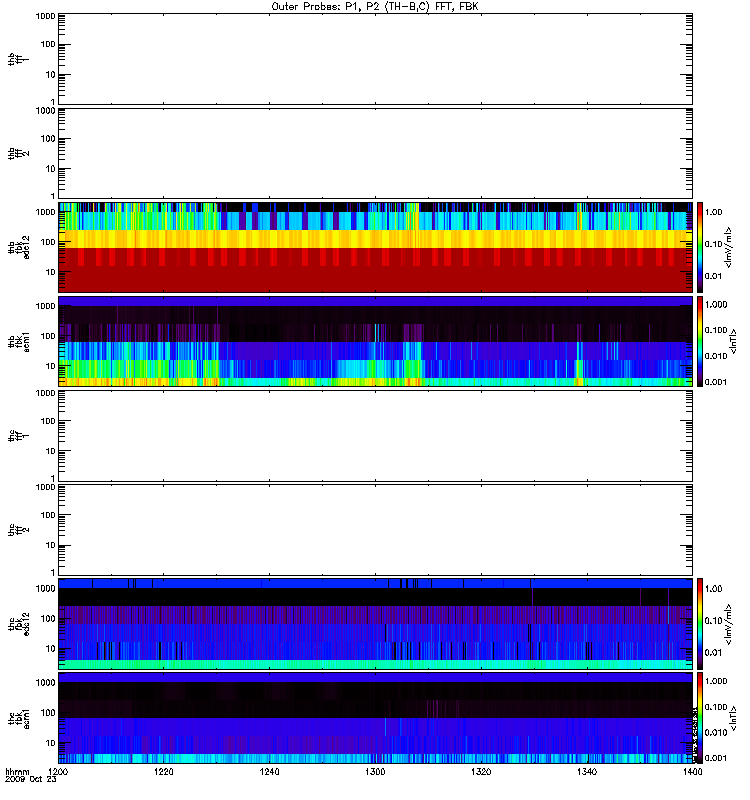Click the 'thb fbk edc12' y-axis label
Screen dimensions: 750x800
click(x=18, y=247)
